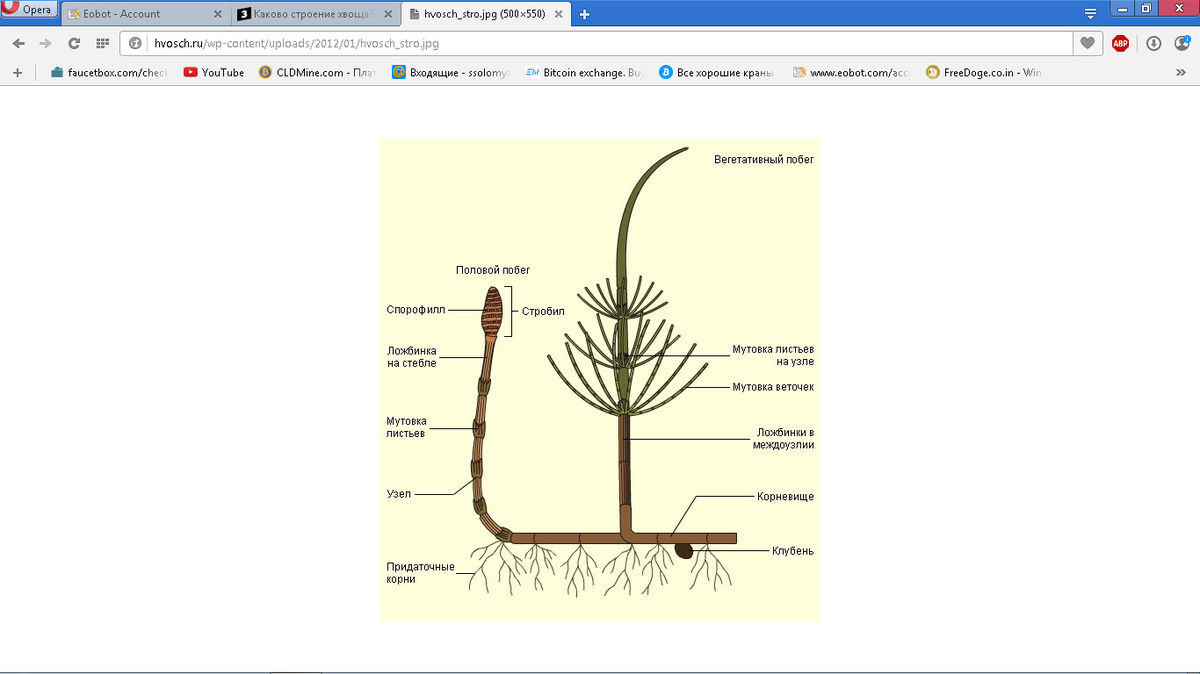
Task: Open a new tab with plus button
Action: 585,14
